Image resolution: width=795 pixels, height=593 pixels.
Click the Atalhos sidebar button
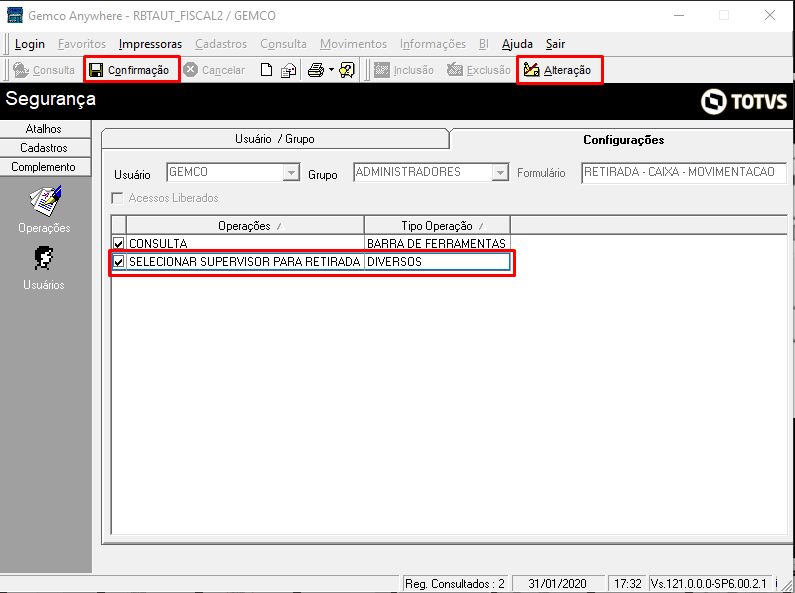(45, 129)
